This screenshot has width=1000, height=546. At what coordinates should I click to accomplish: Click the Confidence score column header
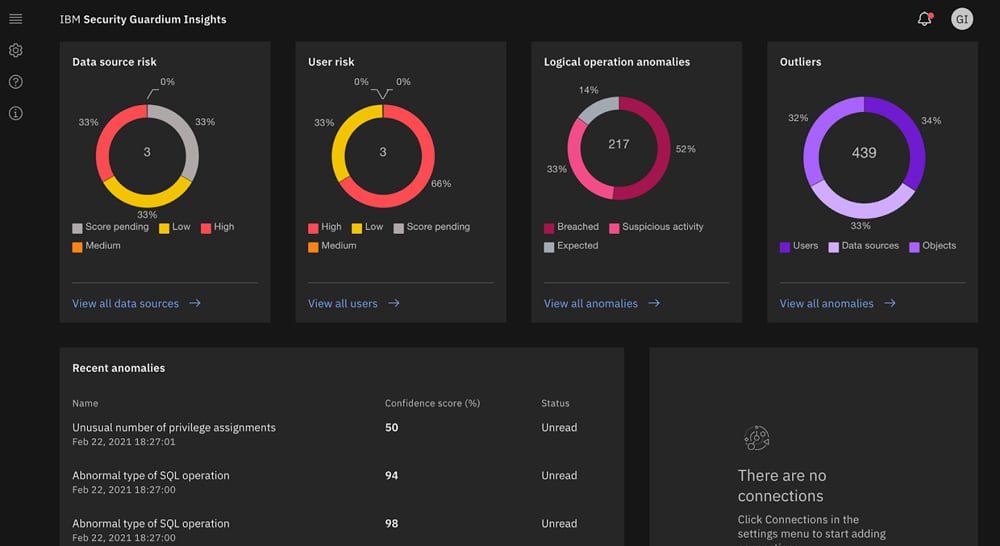[432, 403]
